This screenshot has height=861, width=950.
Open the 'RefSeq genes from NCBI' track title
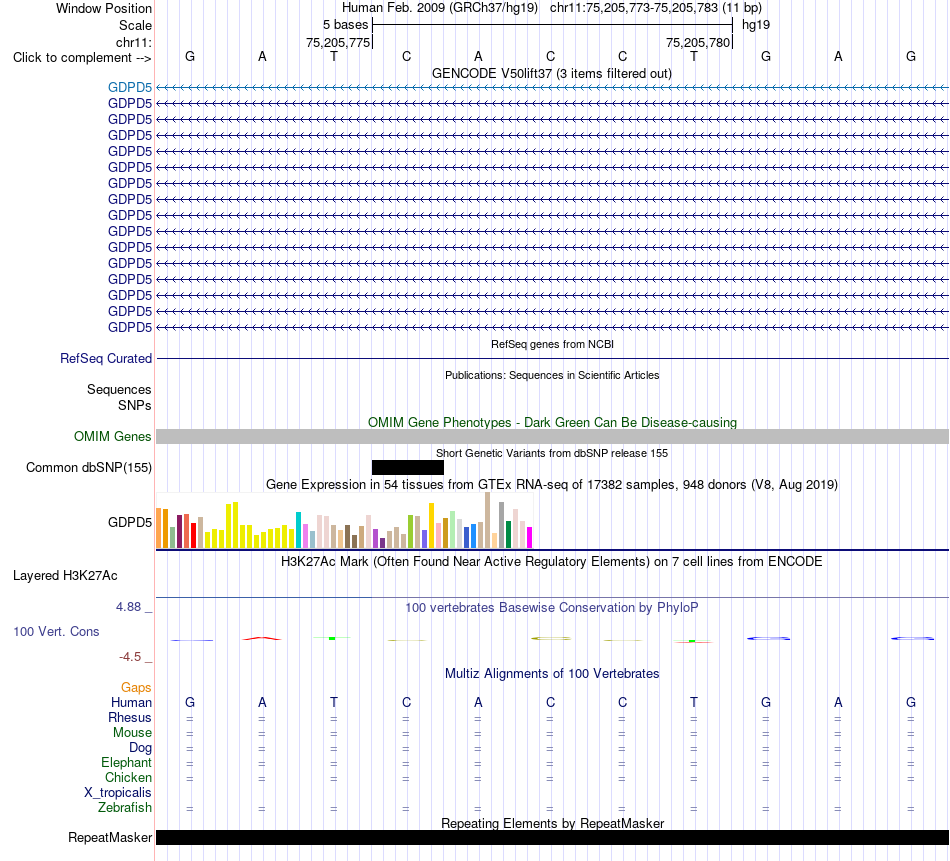click(552, 344)
